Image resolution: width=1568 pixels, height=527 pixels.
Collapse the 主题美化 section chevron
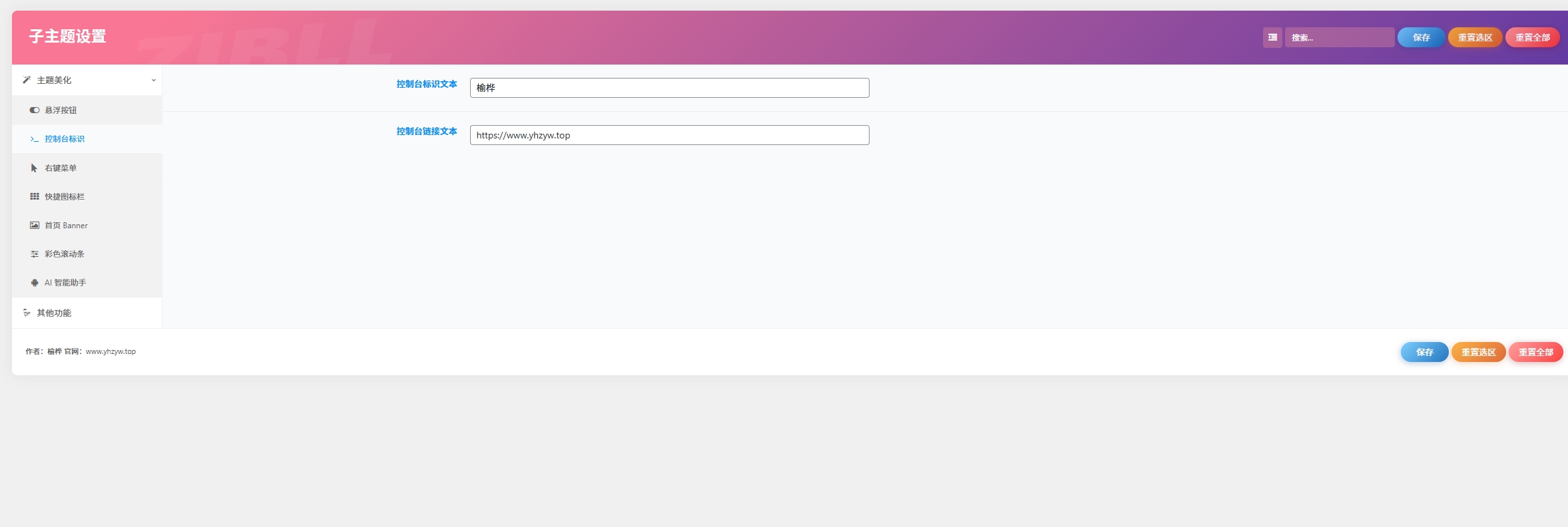[x=153, y=80]
